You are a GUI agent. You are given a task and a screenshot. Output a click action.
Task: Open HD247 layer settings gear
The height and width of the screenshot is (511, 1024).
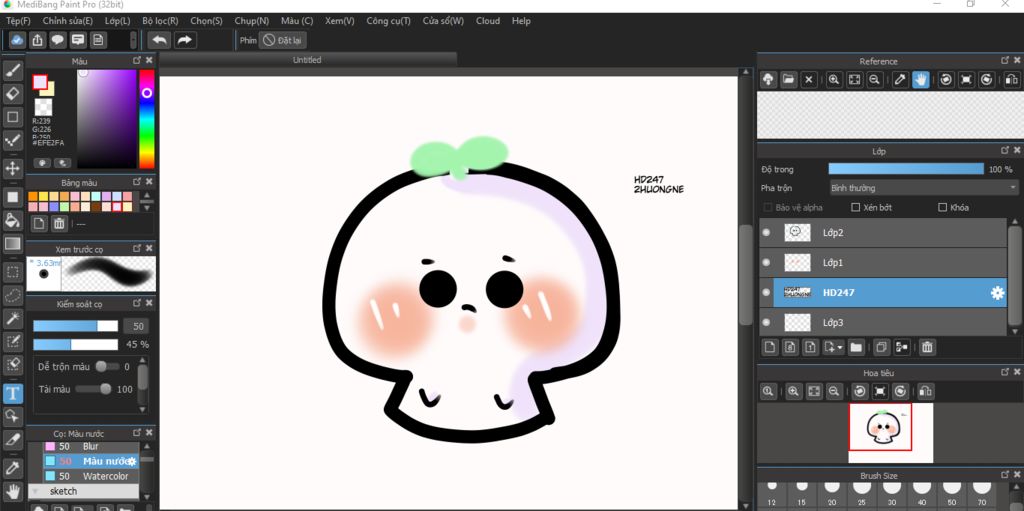tap(997, 293)
